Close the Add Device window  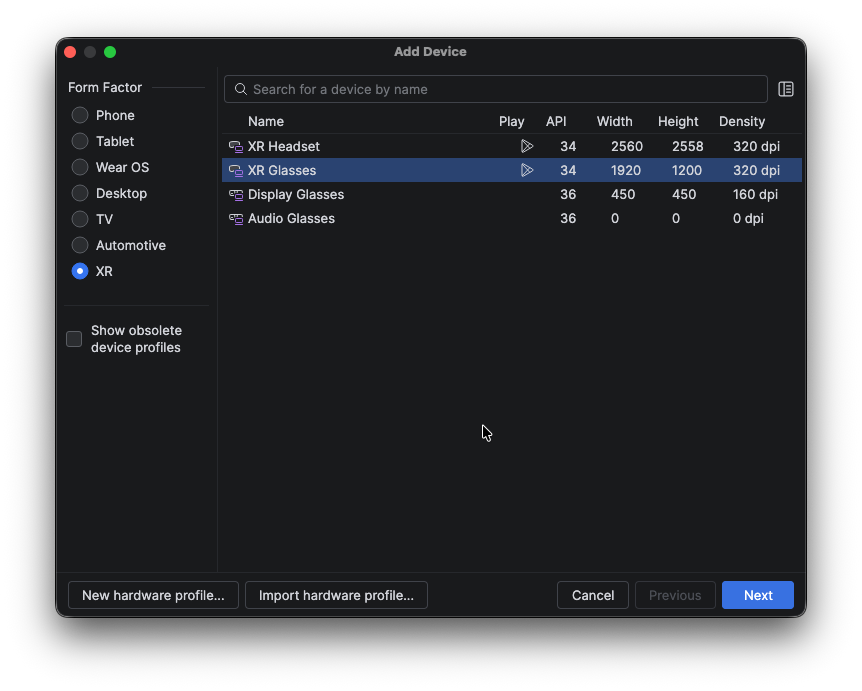(70, 52)
